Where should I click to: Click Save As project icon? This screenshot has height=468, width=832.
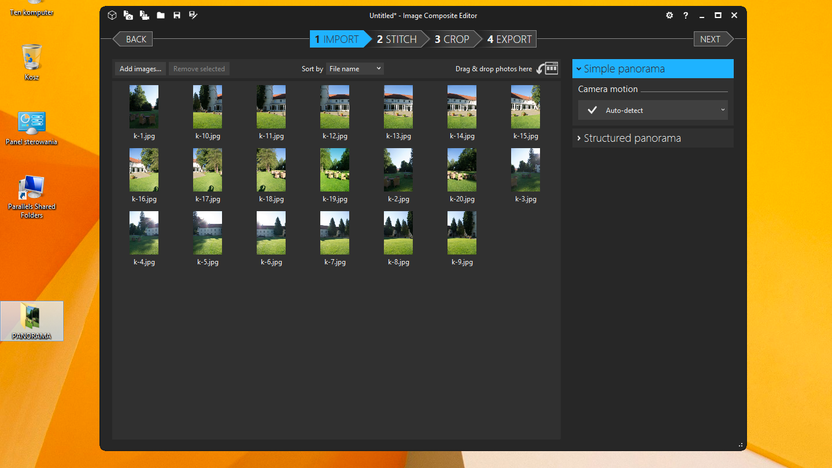click(x=193, y=15)
